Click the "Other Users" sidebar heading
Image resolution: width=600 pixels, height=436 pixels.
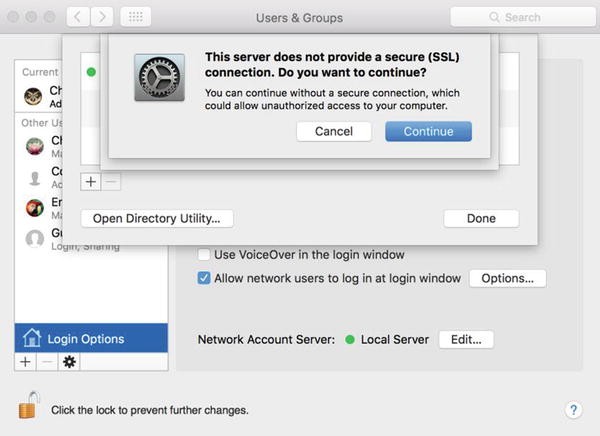click(x=41, y=123)
